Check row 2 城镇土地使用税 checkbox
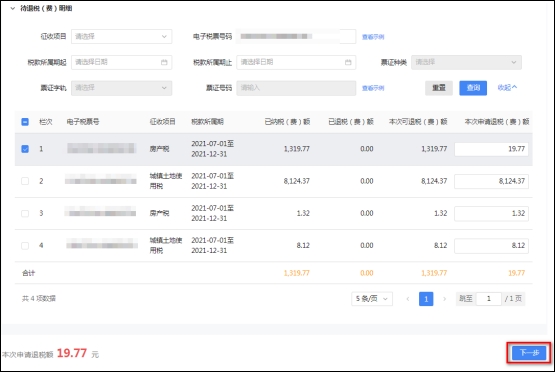The width and height of the screenshot is (555, 372). 25,181
